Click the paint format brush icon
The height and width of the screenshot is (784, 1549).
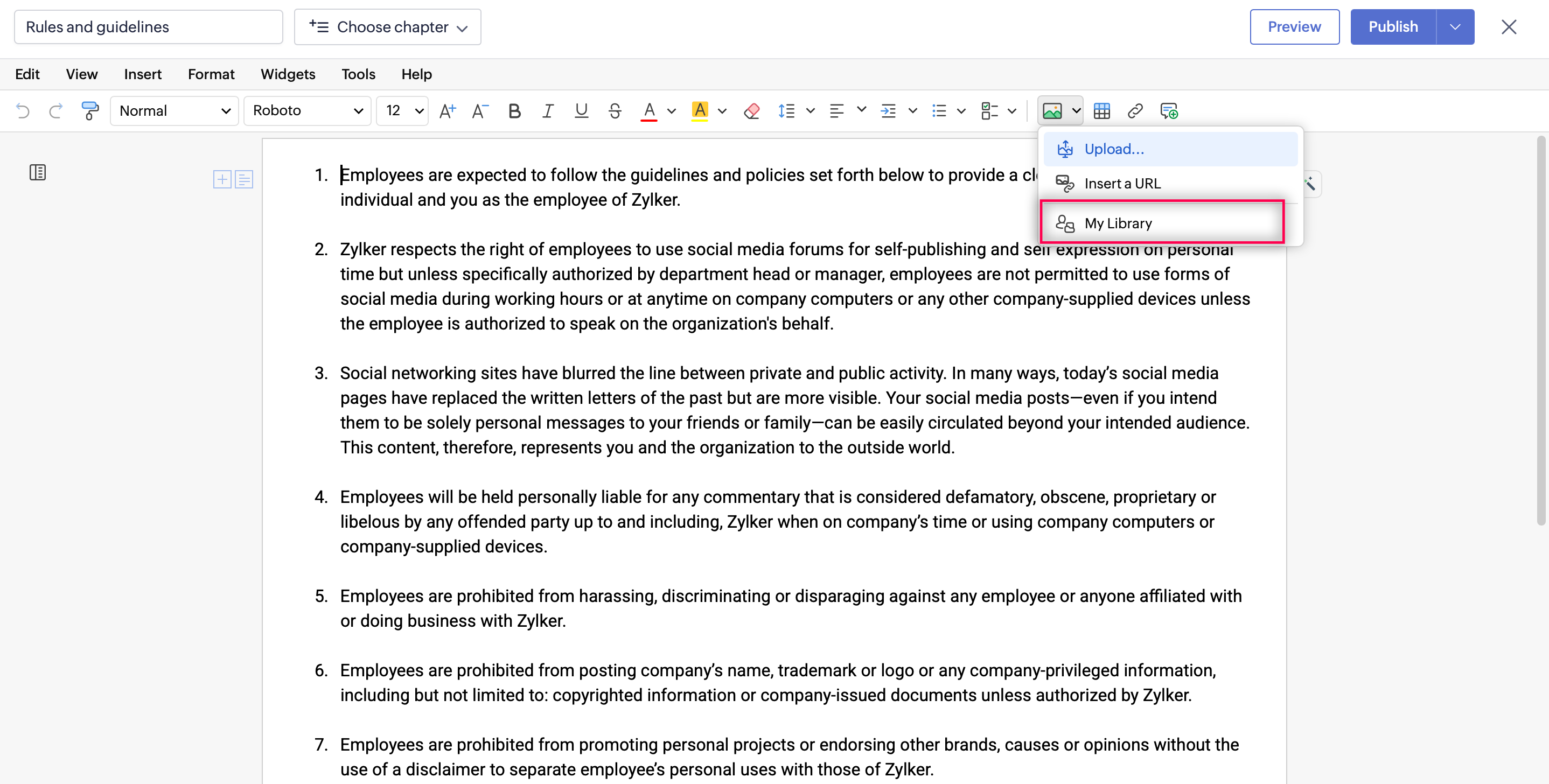pyautogui.click(x=89, y=110)
